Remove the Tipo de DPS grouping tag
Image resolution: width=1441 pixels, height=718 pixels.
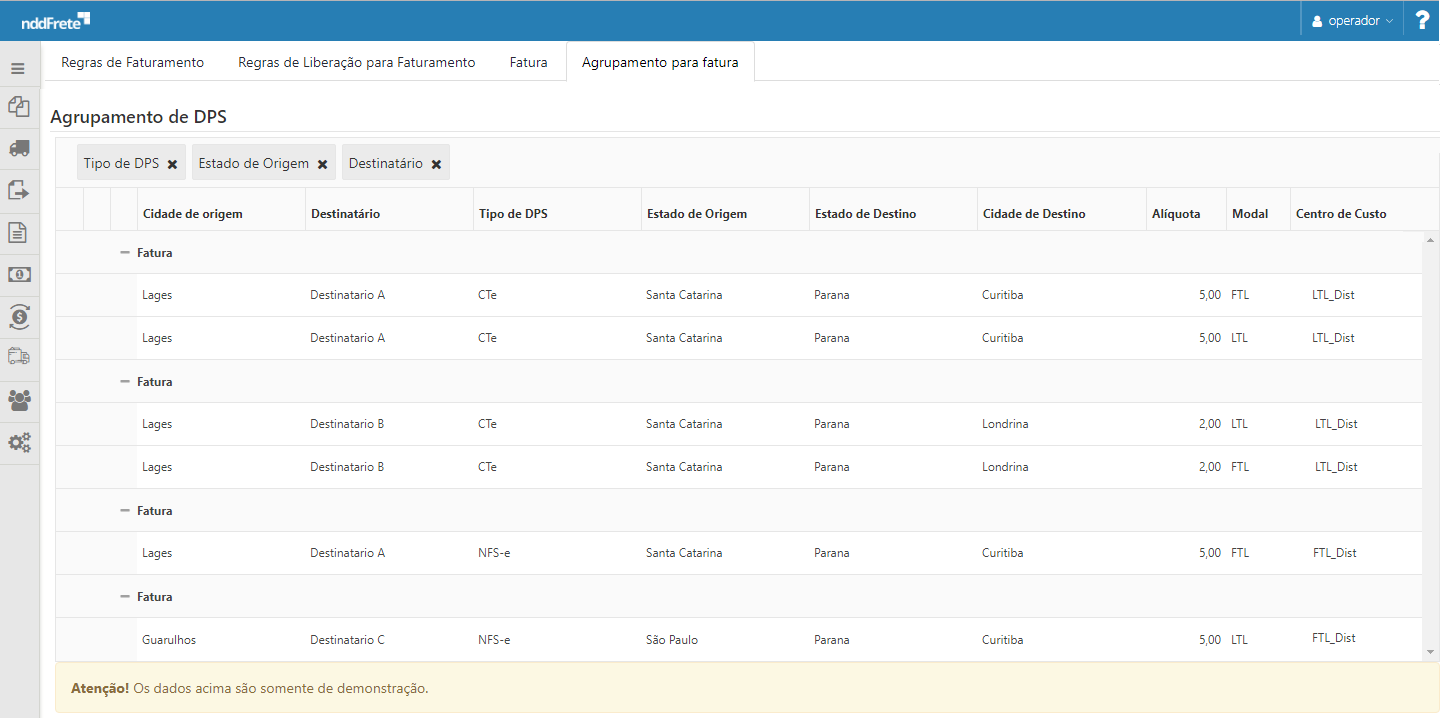click(172, 164)
